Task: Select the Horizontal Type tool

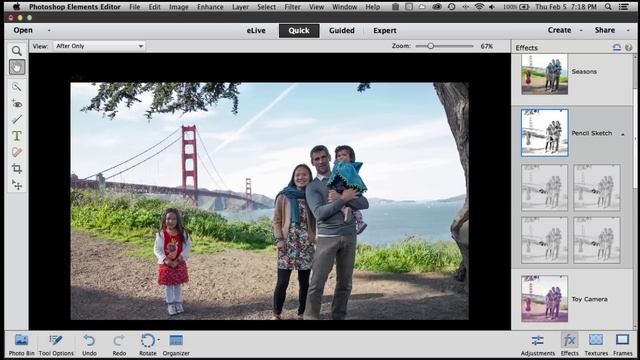Action: [17, 136]
